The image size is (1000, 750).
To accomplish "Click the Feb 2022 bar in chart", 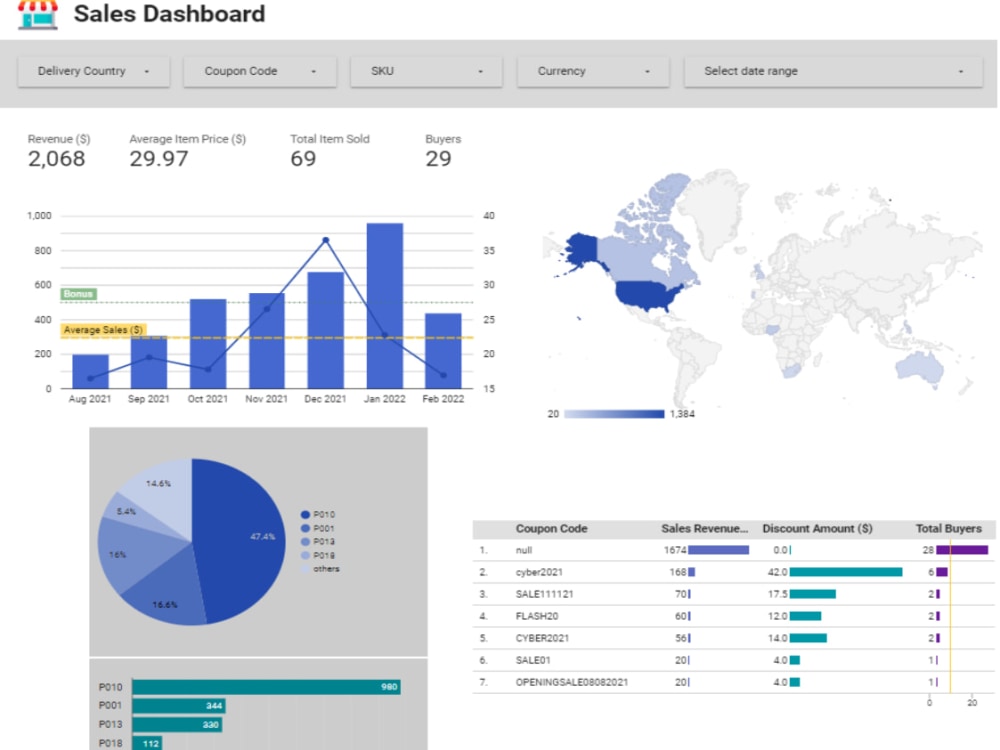I will (443, 351).
